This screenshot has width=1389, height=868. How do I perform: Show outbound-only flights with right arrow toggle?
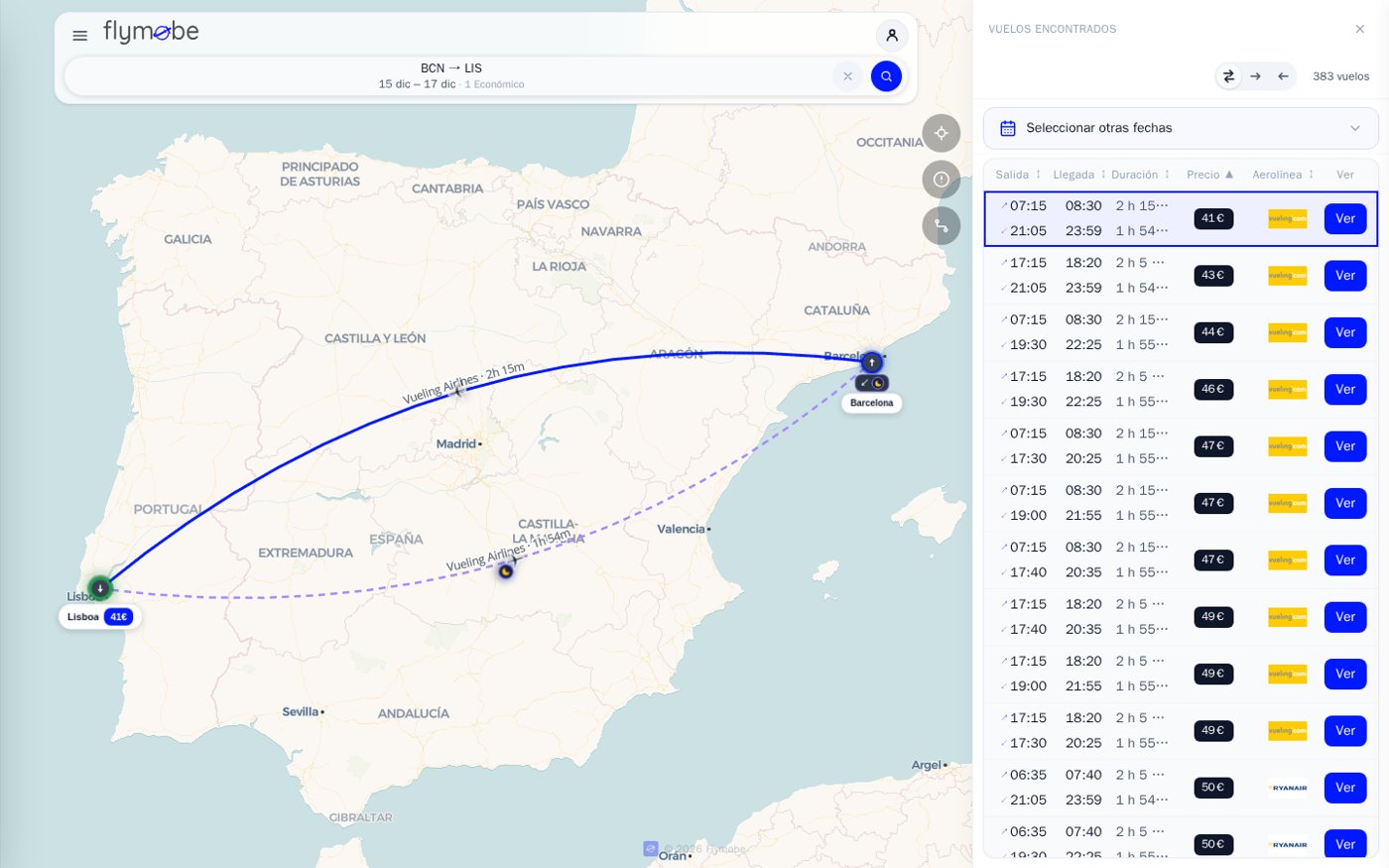pyautogui.click(x=1256, y=76)
